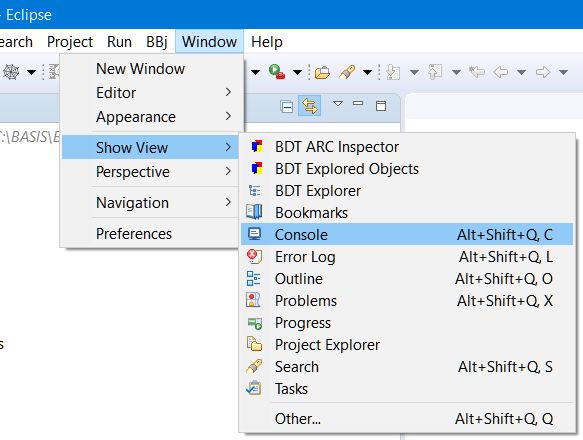The height and width of the screenshot is (440, 583).
Task: Open the previous annotation dropdown arrow
Action: tap(456, 72)
